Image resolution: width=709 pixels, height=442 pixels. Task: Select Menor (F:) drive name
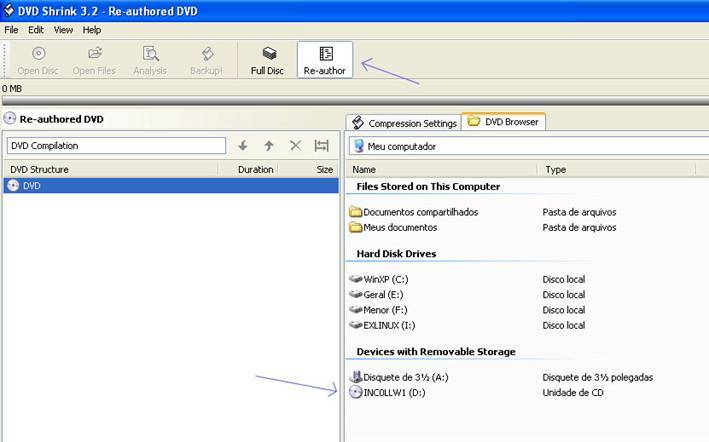pyautogui.click(x=385, y=310)
